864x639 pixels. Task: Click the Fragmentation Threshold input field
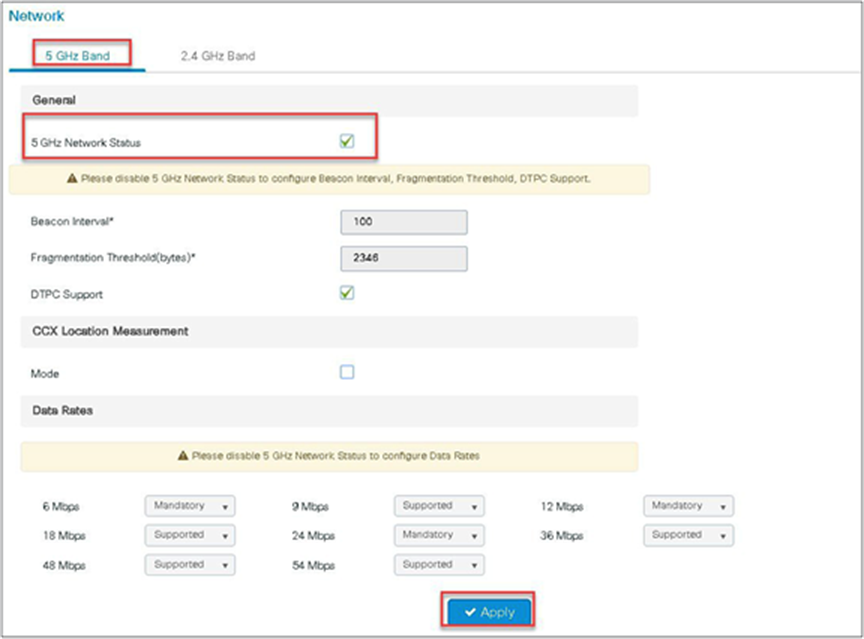coord(404,258)
